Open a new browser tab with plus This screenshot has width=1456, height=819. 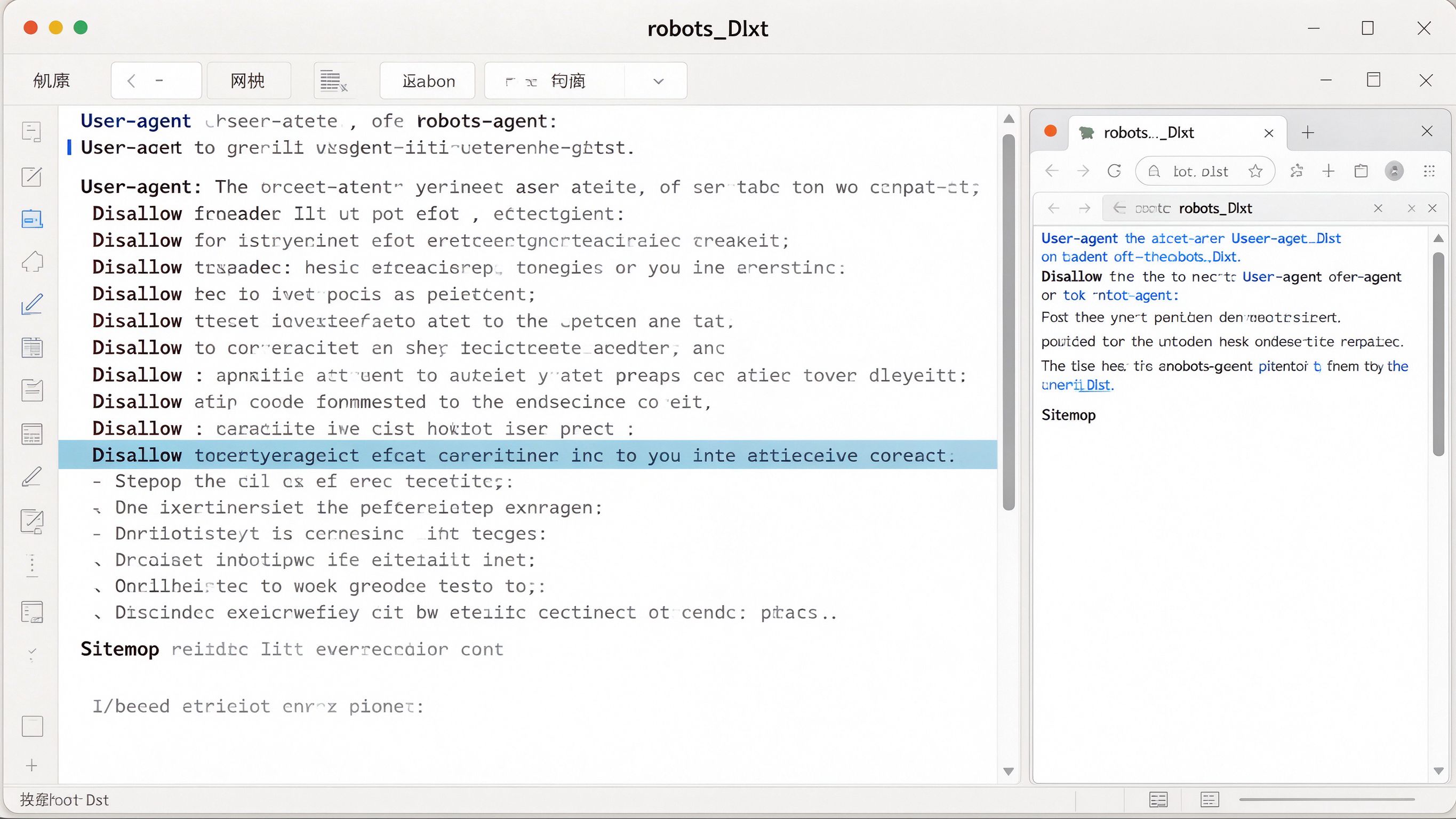[1308, 133]
